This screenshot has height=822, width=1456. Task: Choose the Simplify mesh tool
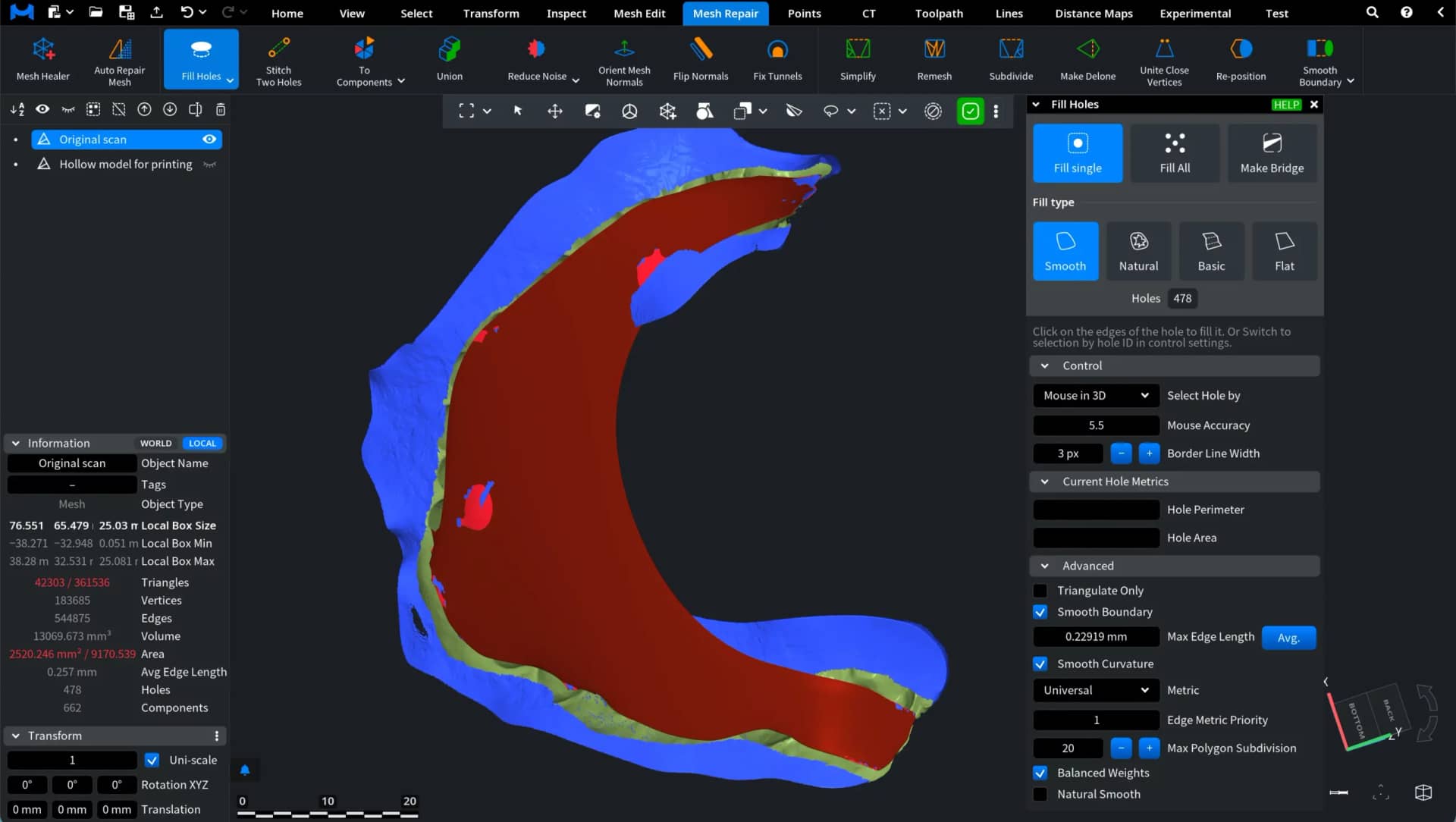pos(858,59)
